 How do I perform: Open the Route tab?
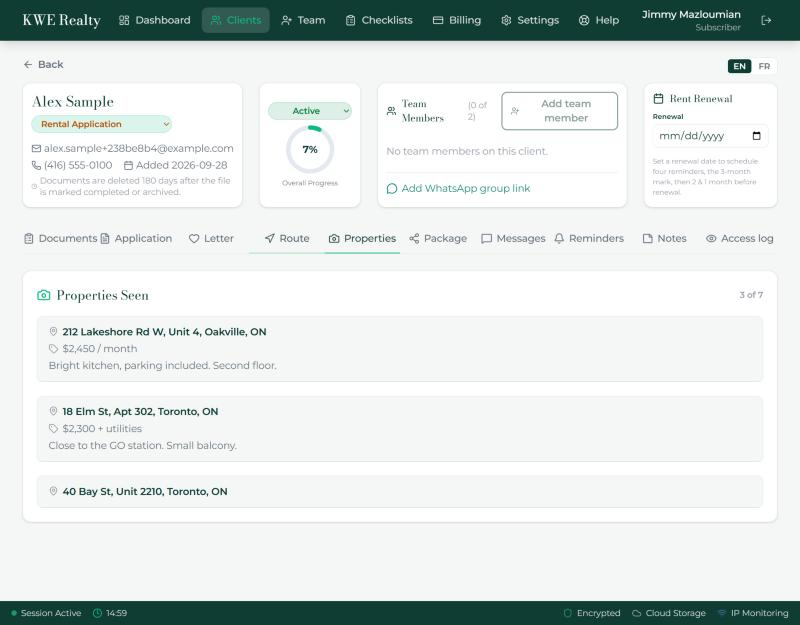point(287,238)
